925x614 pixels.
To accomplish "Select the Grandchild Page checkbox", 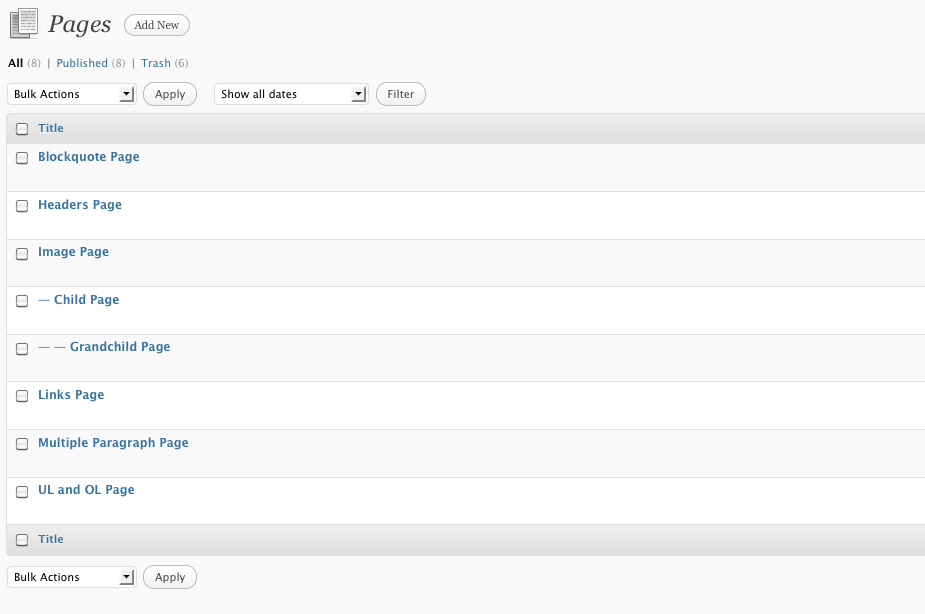I will [x=22, y=349].
